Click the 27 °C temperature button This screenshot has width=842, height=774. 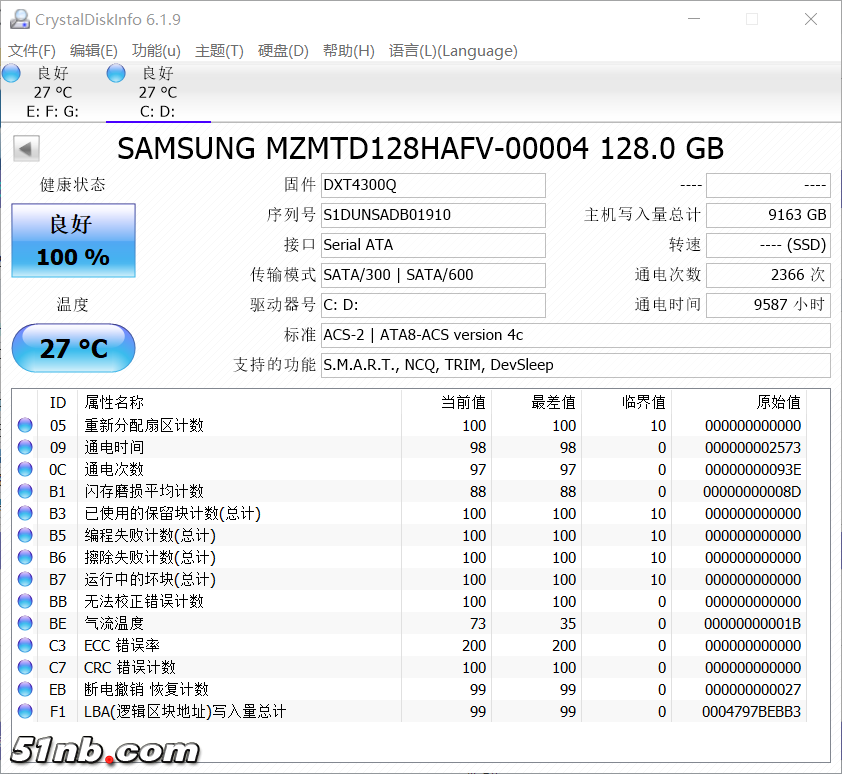click(73, 348)
